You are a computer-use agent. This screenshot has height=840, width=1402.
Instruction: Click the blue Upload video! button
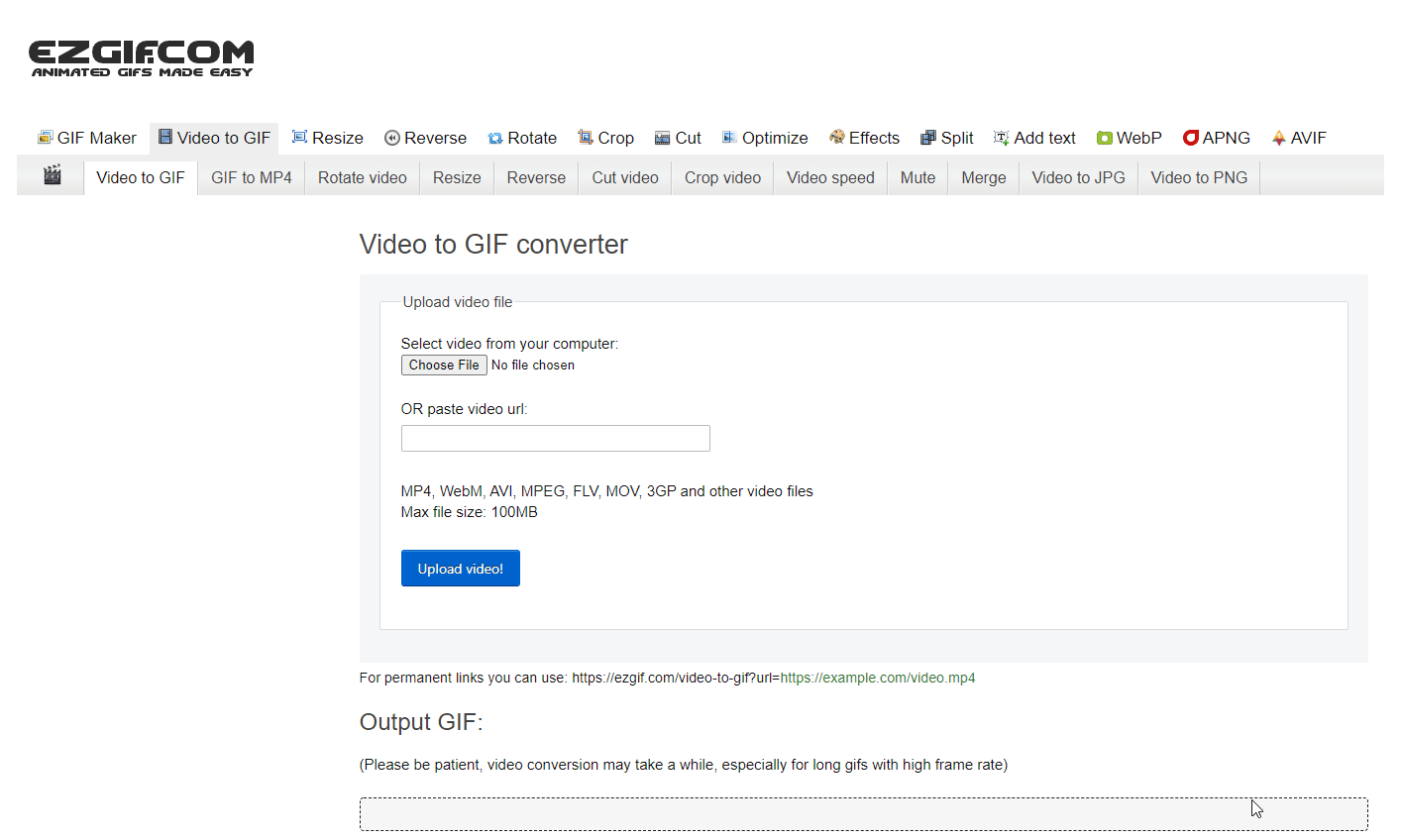(x=461, y=569)
